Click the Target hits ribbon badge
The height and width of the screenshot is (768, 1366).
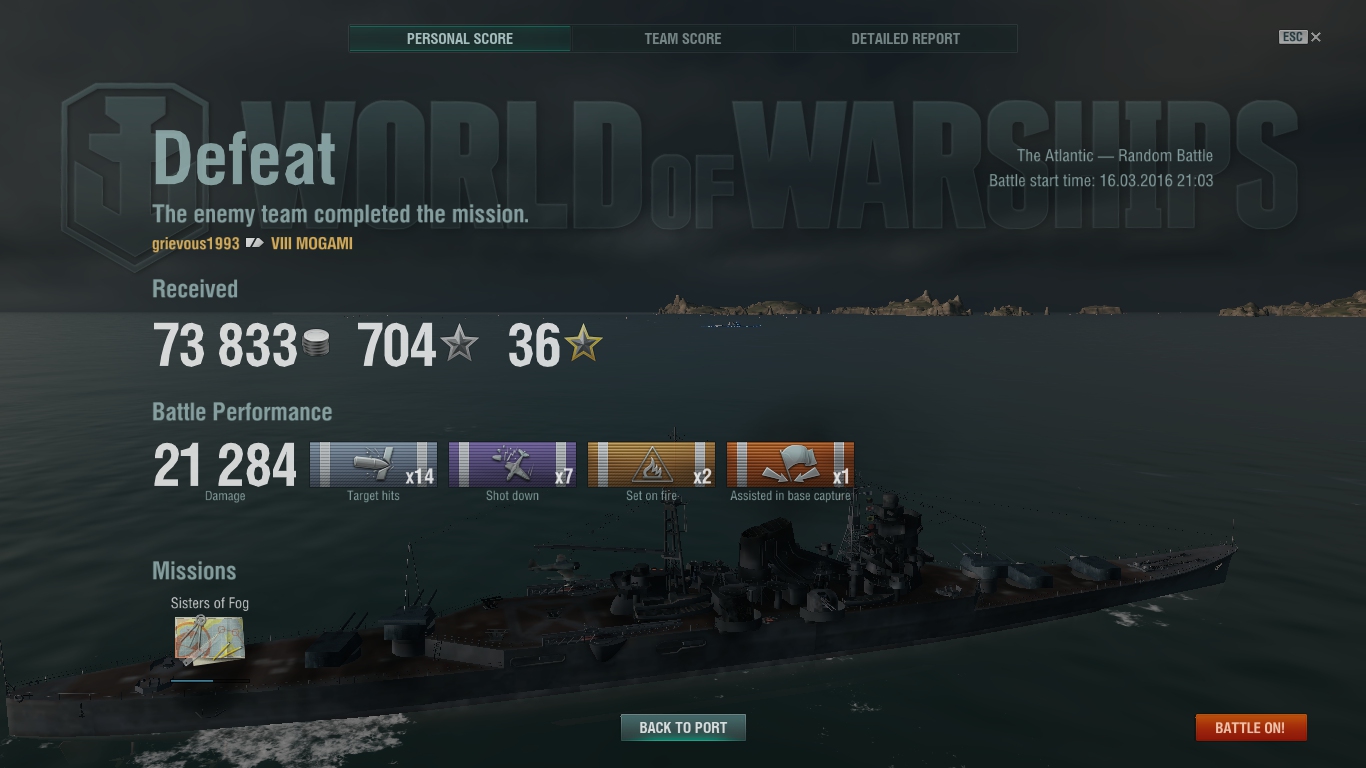pyautogui.click(x=373, y=465)
